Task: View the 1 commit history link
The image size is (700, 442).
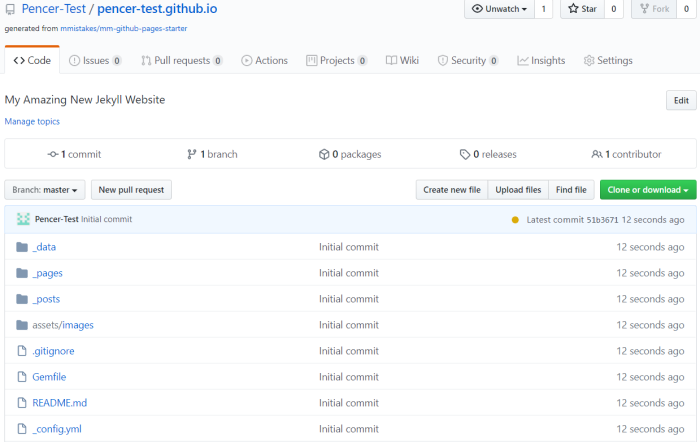Action: coord(75,154)
